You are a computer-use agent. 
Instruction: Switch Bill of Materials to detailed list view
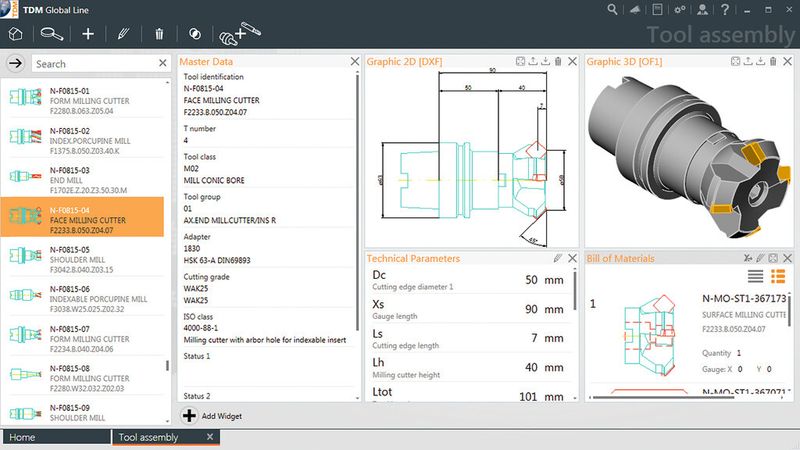point(778,276)
